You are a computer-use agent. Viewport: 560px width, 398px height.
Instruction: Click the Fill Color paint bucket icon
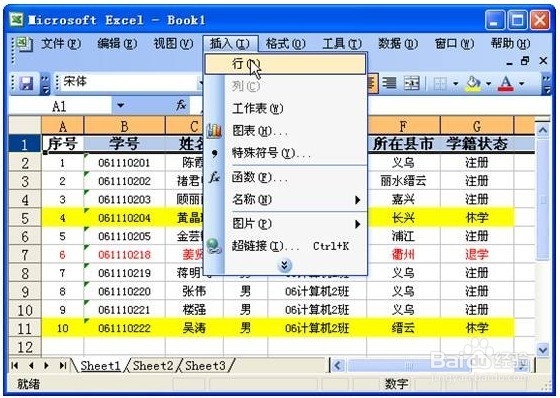click(472, 84)
